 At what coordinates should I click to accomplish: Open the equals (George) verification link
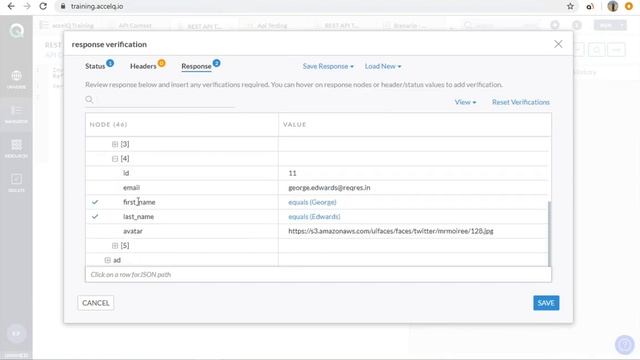(x=312, y=202)
